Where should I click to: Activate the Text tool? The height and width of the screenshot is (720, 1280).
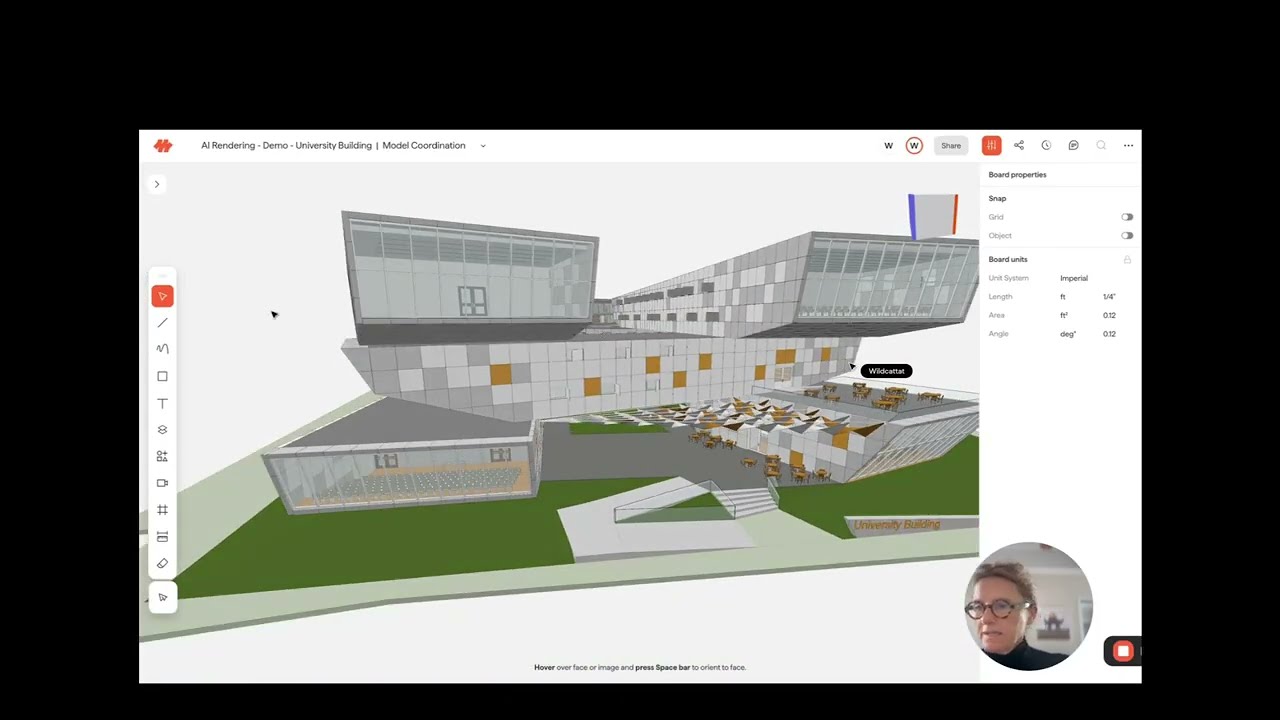162,403
